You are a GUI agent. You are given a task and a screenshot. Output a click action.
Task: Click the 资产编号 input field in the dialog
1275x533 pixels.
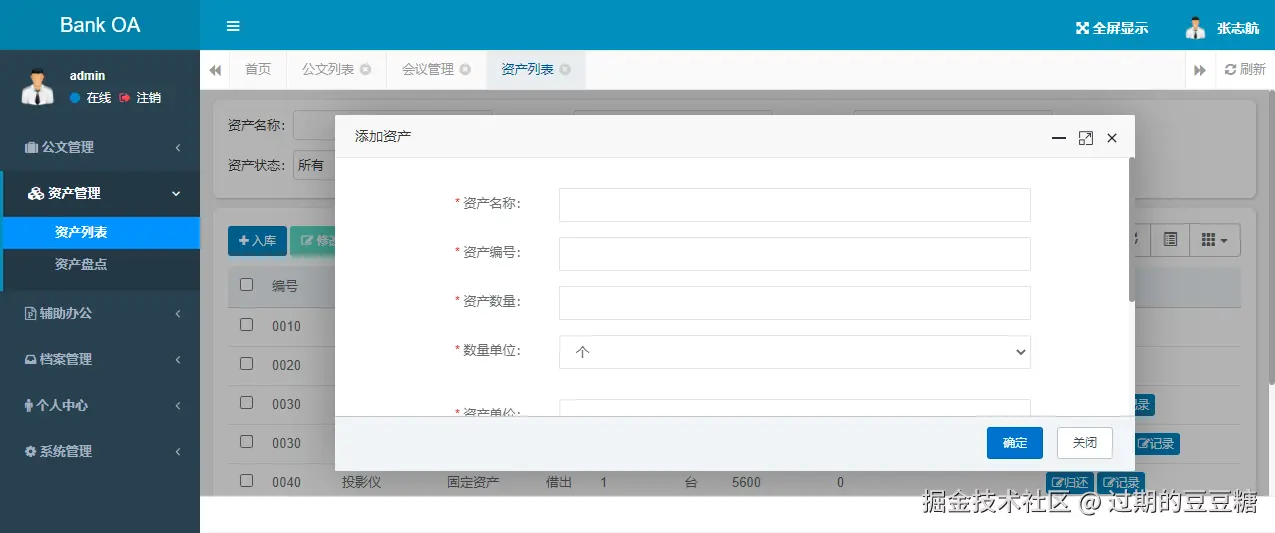click(x=795, y=254)
